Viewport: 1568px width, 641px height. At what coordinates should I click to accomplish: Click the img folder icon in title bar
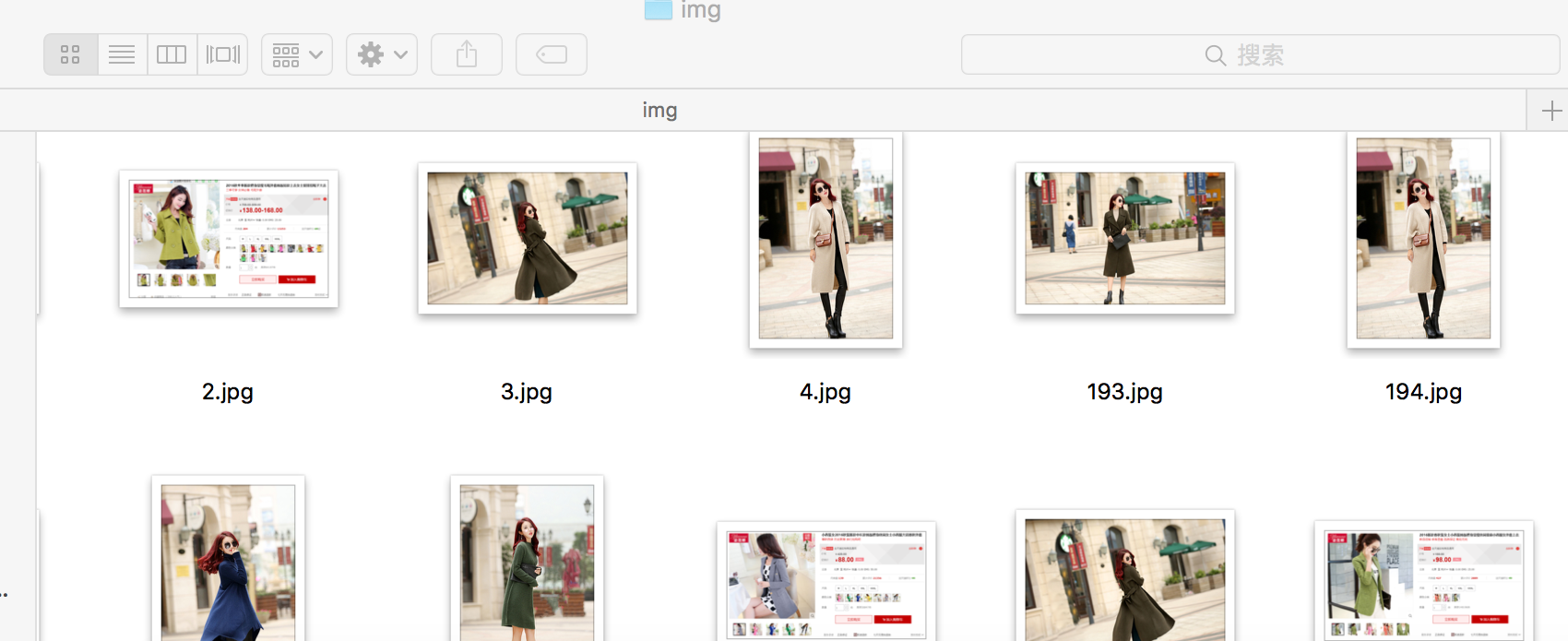[658, 9]
